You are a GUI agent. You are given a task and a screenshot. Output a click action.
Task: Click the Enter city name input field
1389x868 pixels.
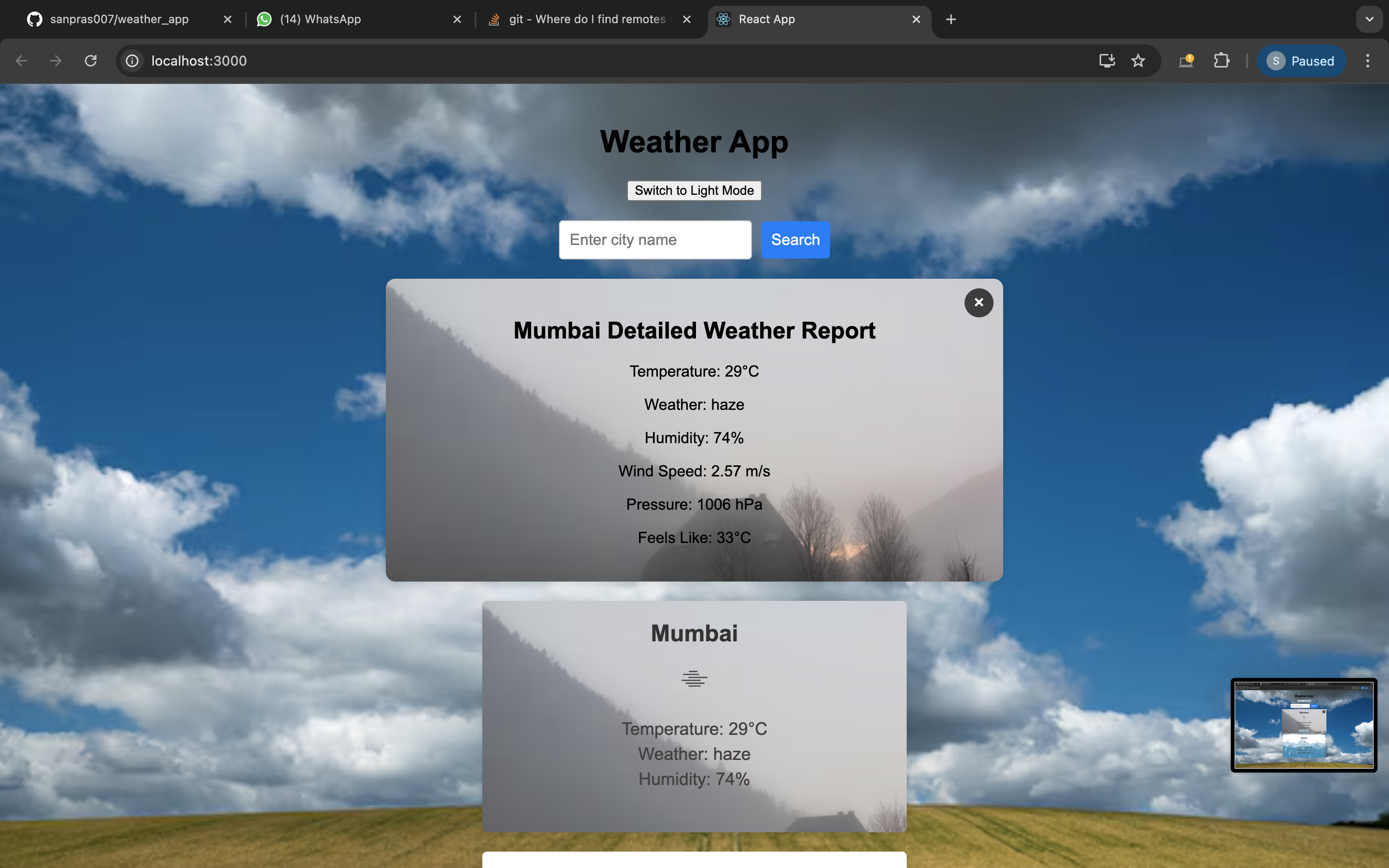tap(654, 239)
